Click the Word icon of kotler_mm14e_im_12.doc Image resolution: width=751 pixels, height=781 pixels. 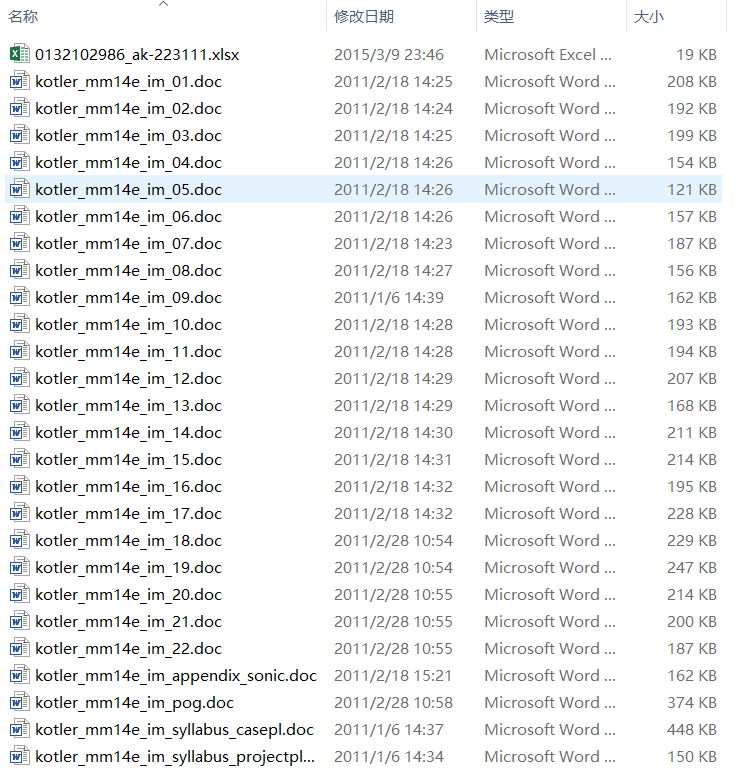[19, 378]
